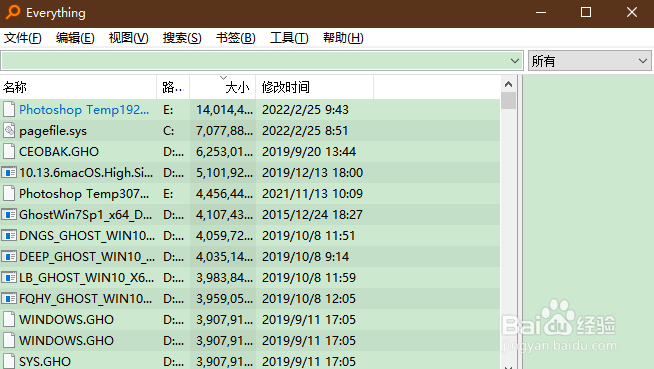
Task: Click the scrollbar up arrow
Action: click(x=508, y=84)
